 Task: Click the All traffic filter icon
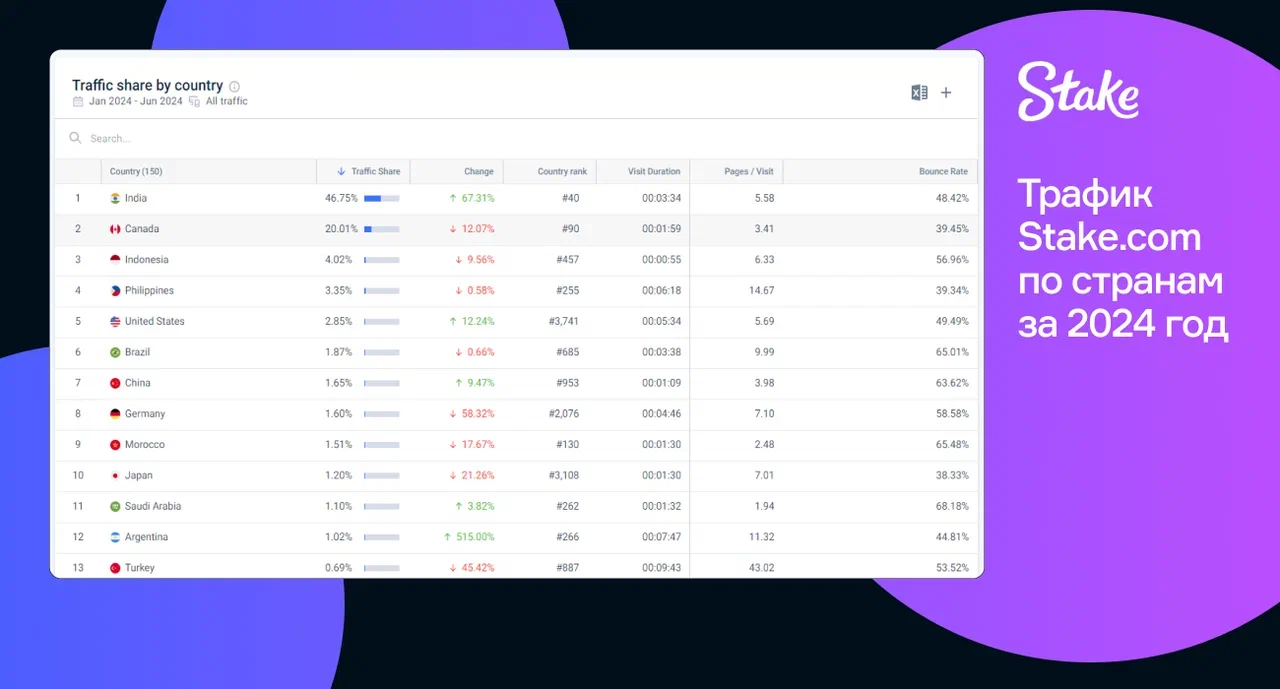[195, 101]
